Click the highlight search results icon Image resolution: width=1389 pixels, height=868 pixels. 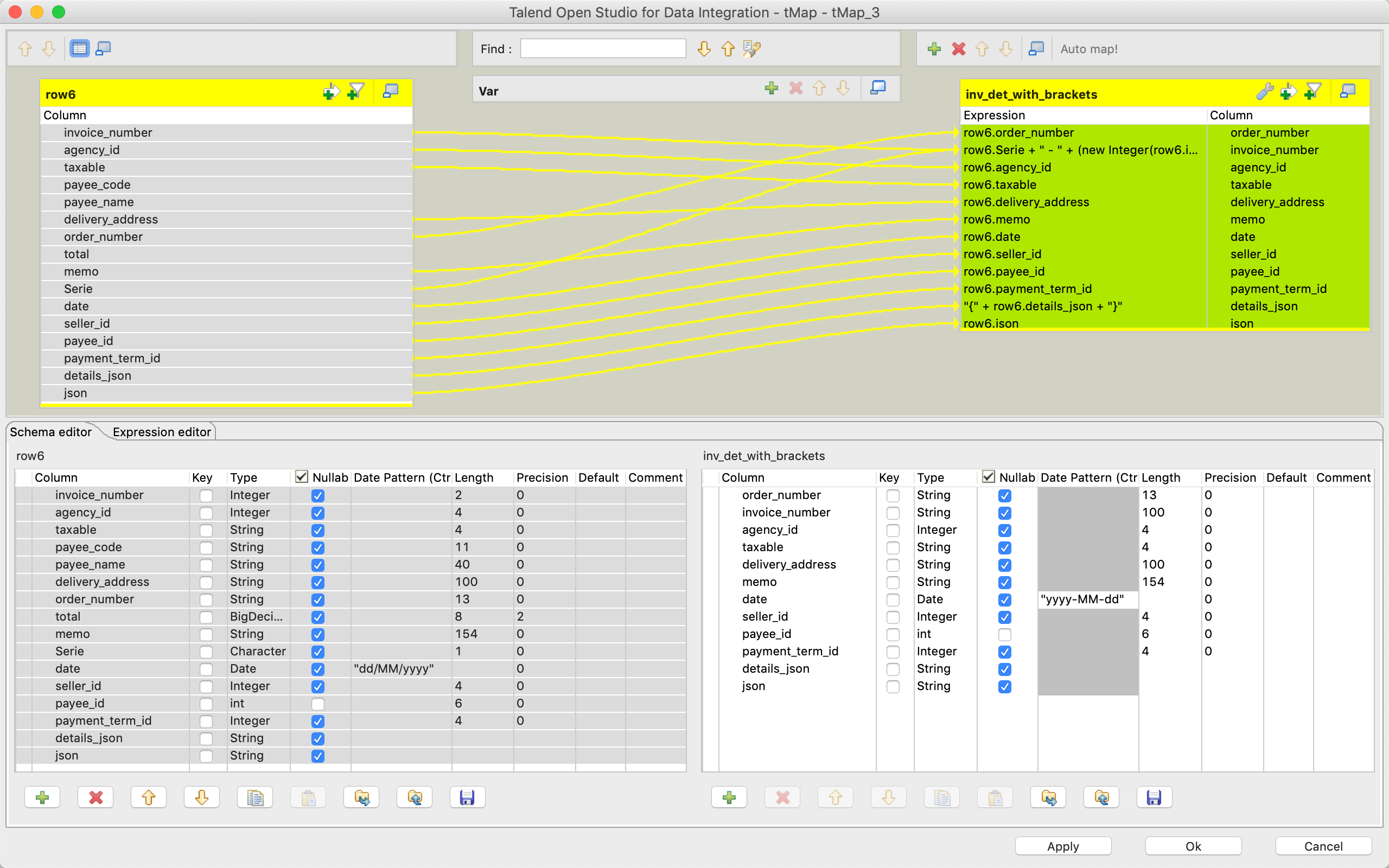tap(752, 49)
